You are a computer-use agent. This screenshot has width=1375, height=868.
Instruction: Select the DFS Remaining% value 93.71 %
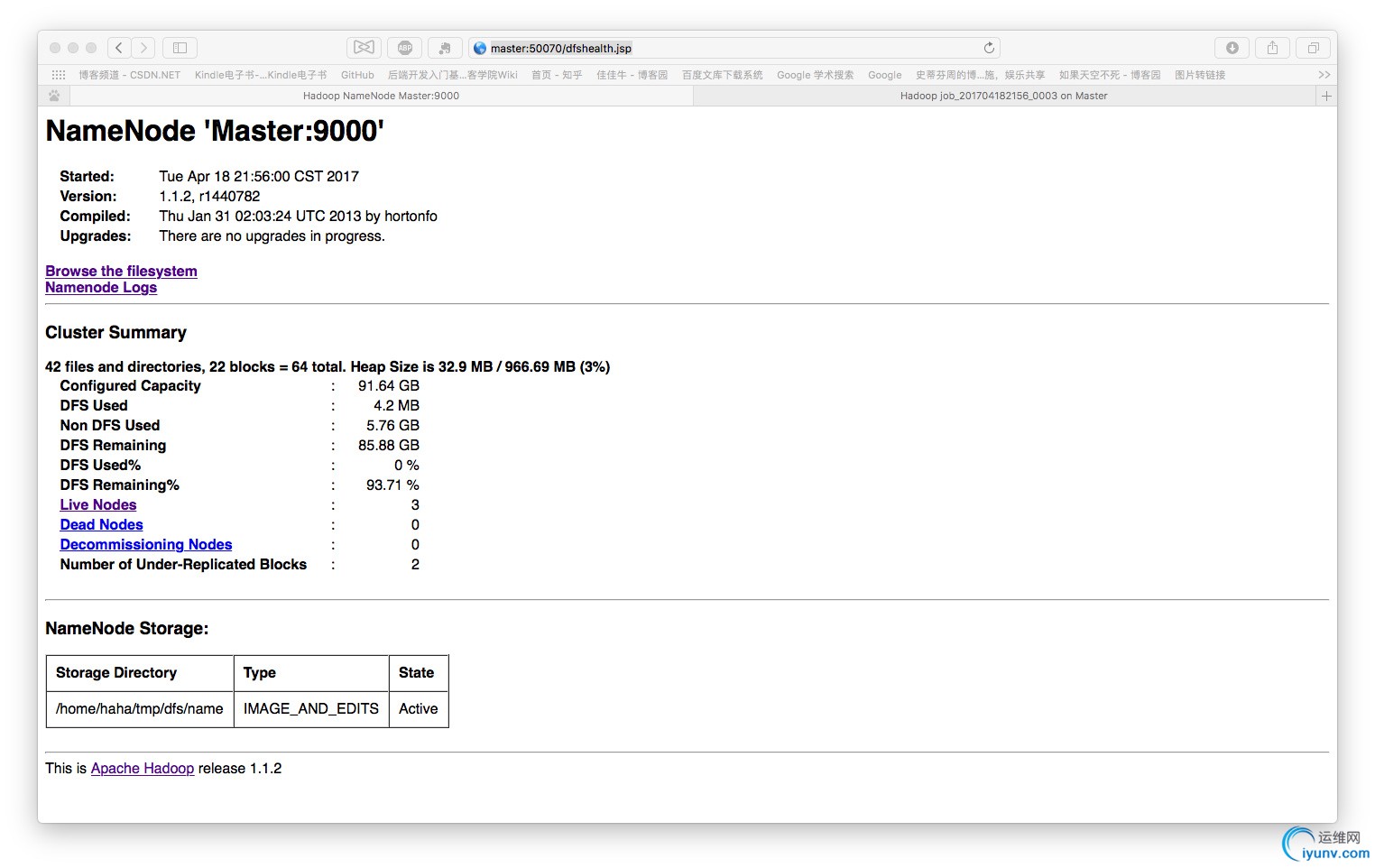392,485
